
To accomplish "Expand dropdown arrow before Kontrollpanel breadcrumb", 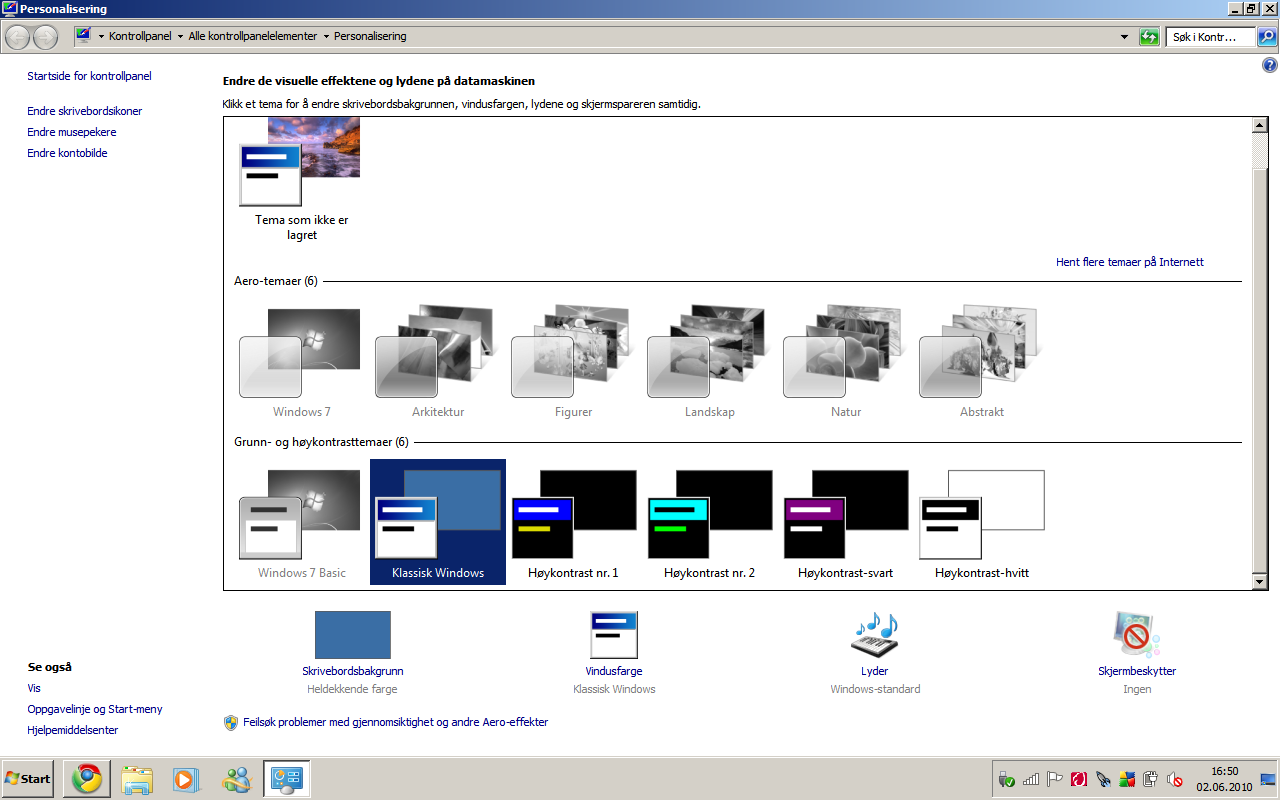I will (101, 36).
